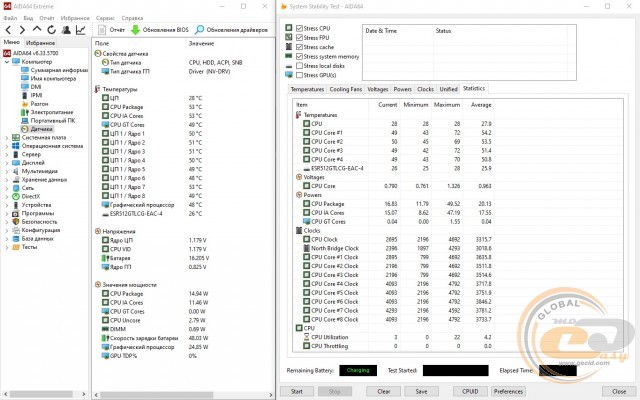Expand the Мультимедиа tree node
This screenshot has width=640, height=400.
click(7, 171)
